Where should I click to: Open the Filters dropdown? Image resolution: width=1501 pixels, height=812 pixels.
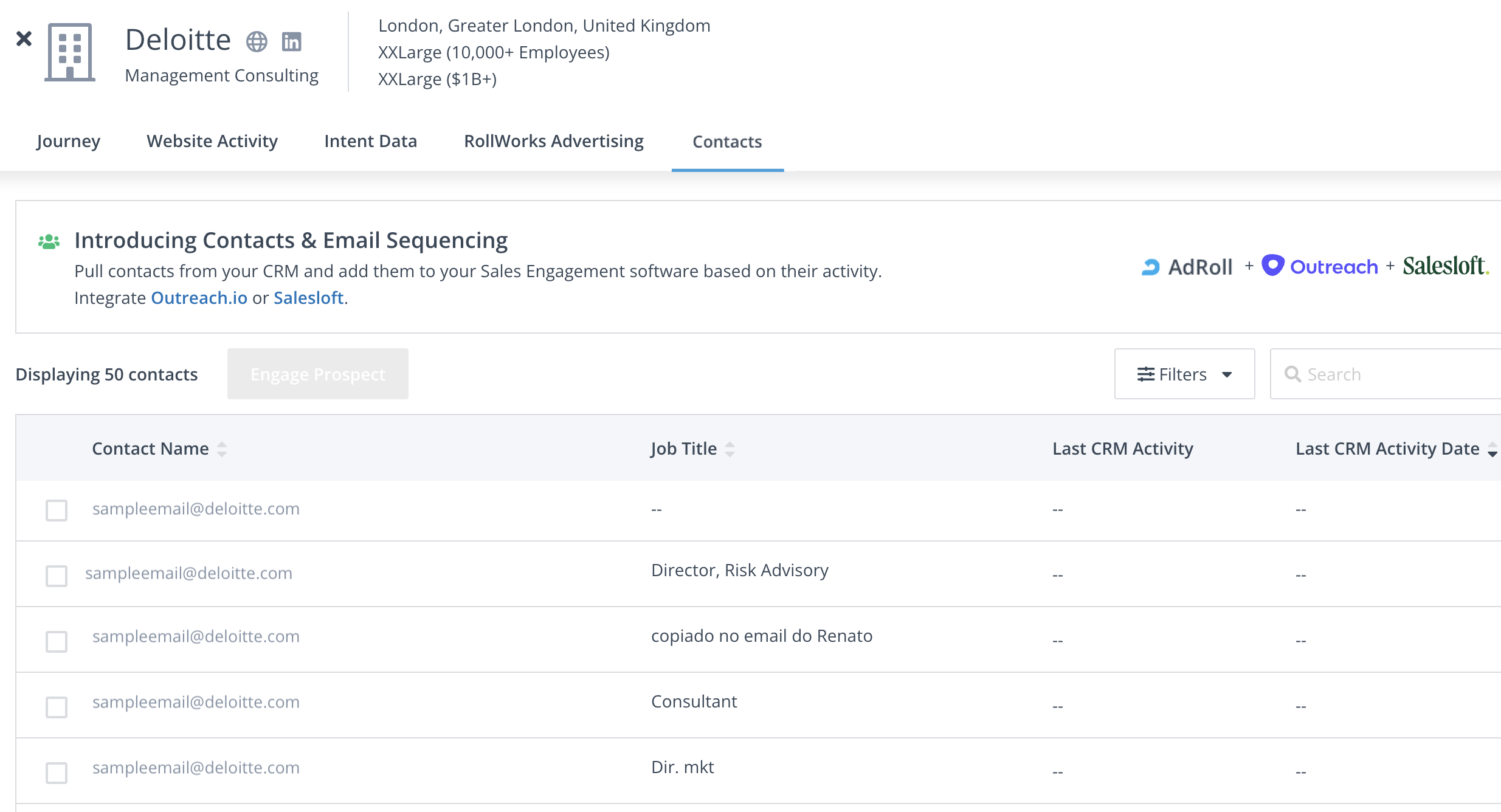click(1184, 374)
